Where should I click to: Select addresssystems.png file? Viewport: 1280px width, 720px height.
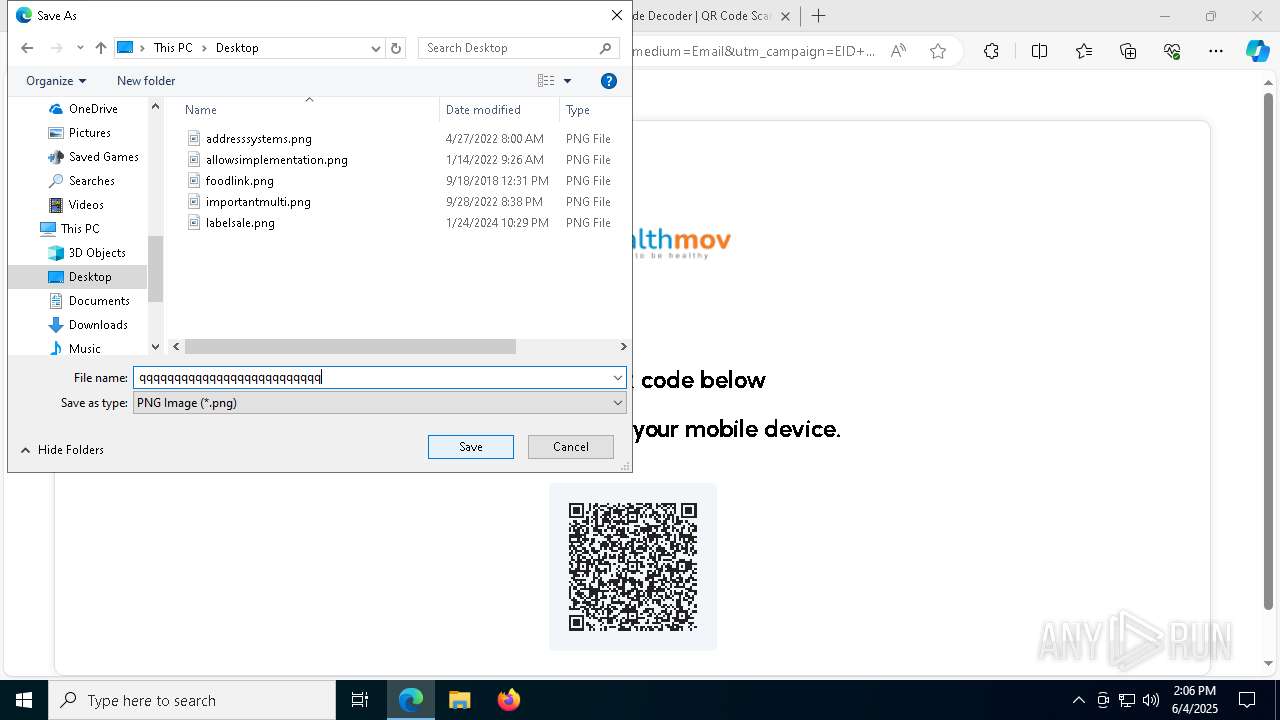click(x=259, y=139)
